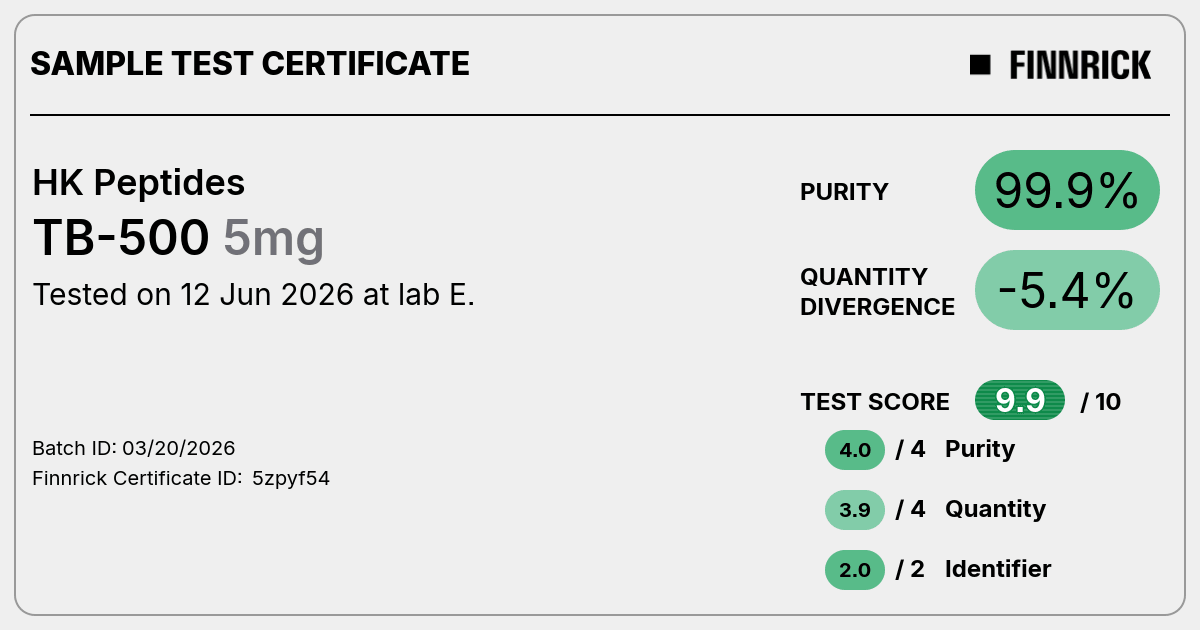Click the tested on 12 Jun 2026 line

254,295
